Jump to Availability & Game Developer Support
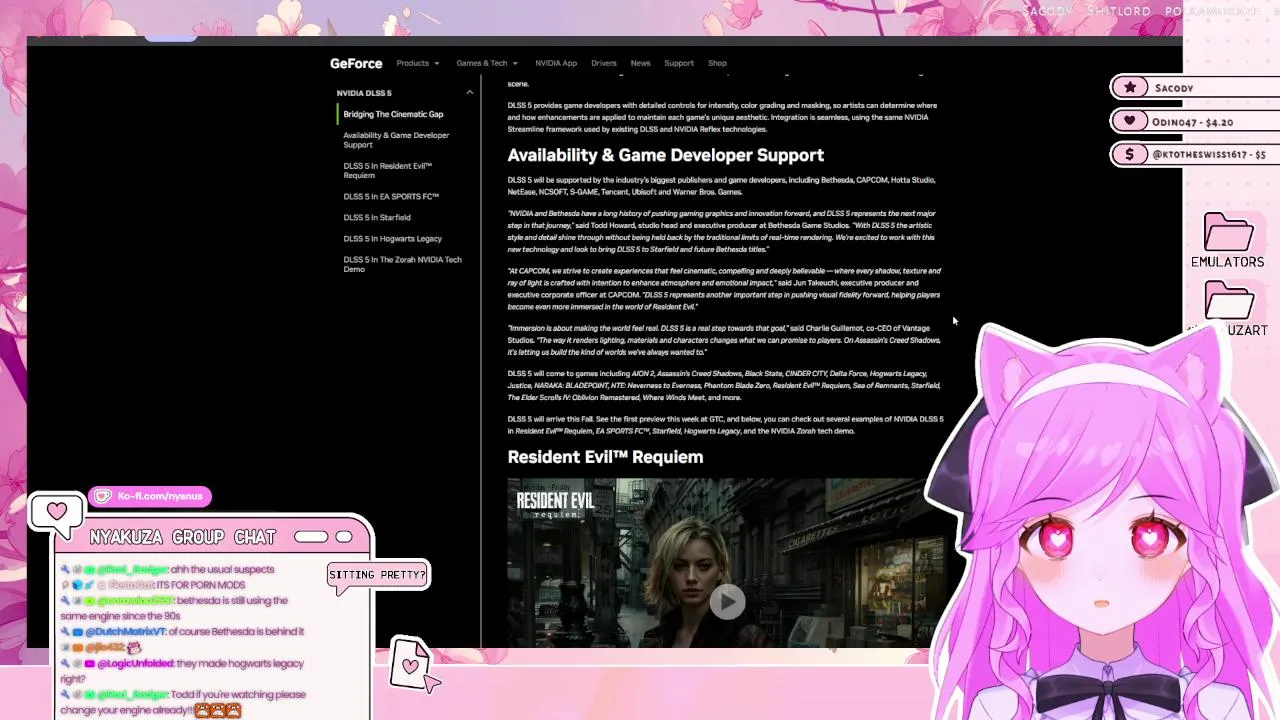 click(x=396, y=140)
